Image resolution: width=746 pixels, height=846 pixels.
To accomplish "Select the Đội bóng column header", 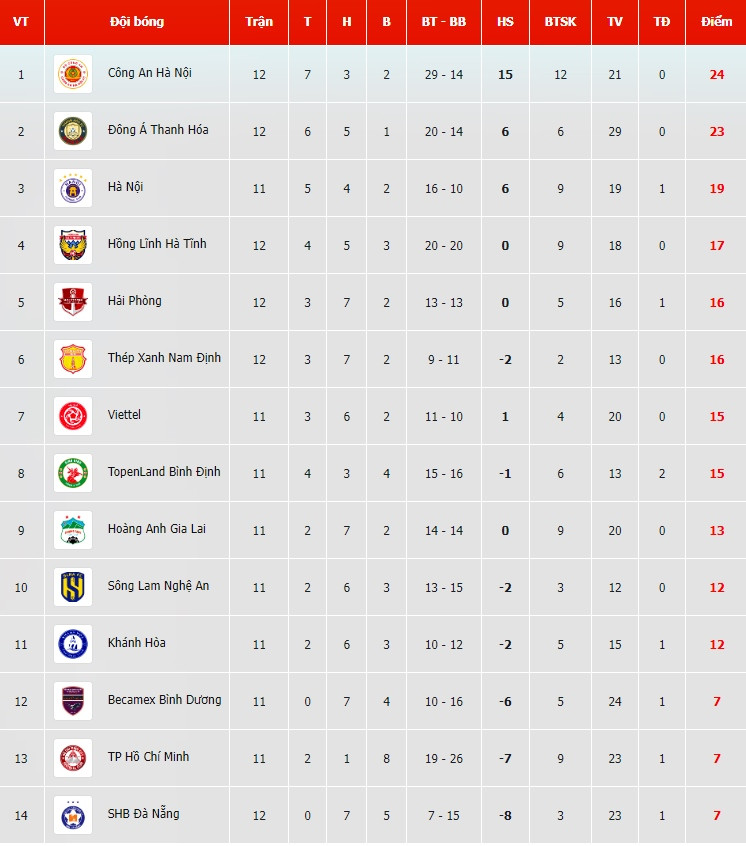I will pos(137,22).
